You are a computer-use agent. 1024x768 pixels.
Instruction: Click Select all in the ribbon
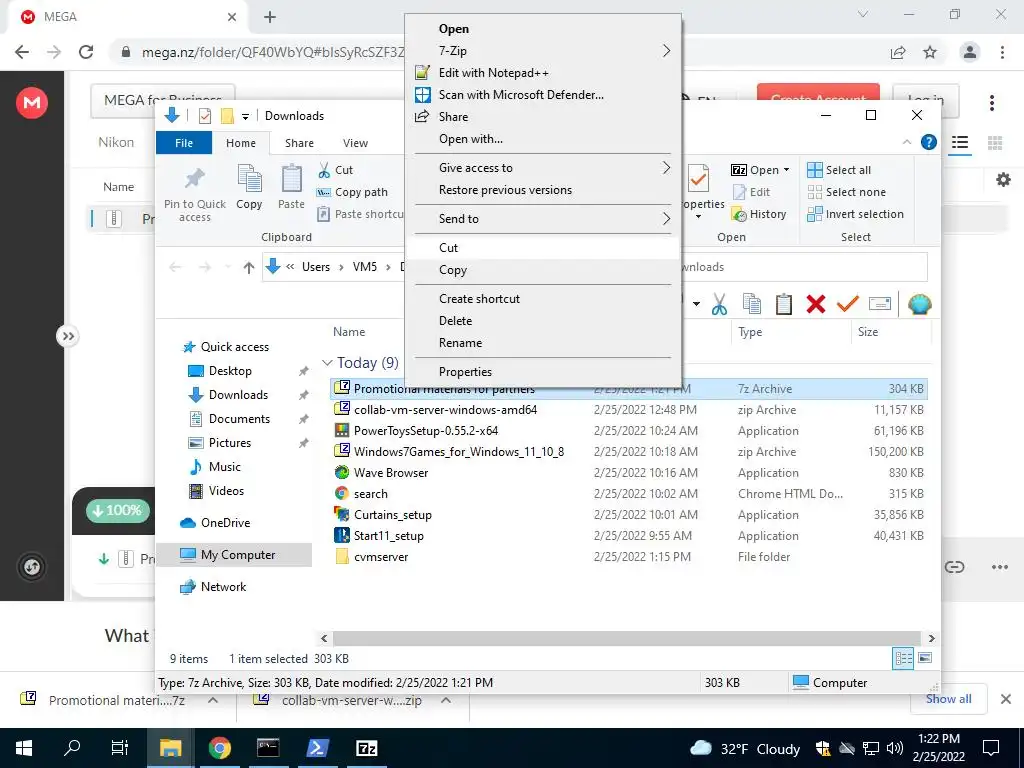[x=839, y=170]
